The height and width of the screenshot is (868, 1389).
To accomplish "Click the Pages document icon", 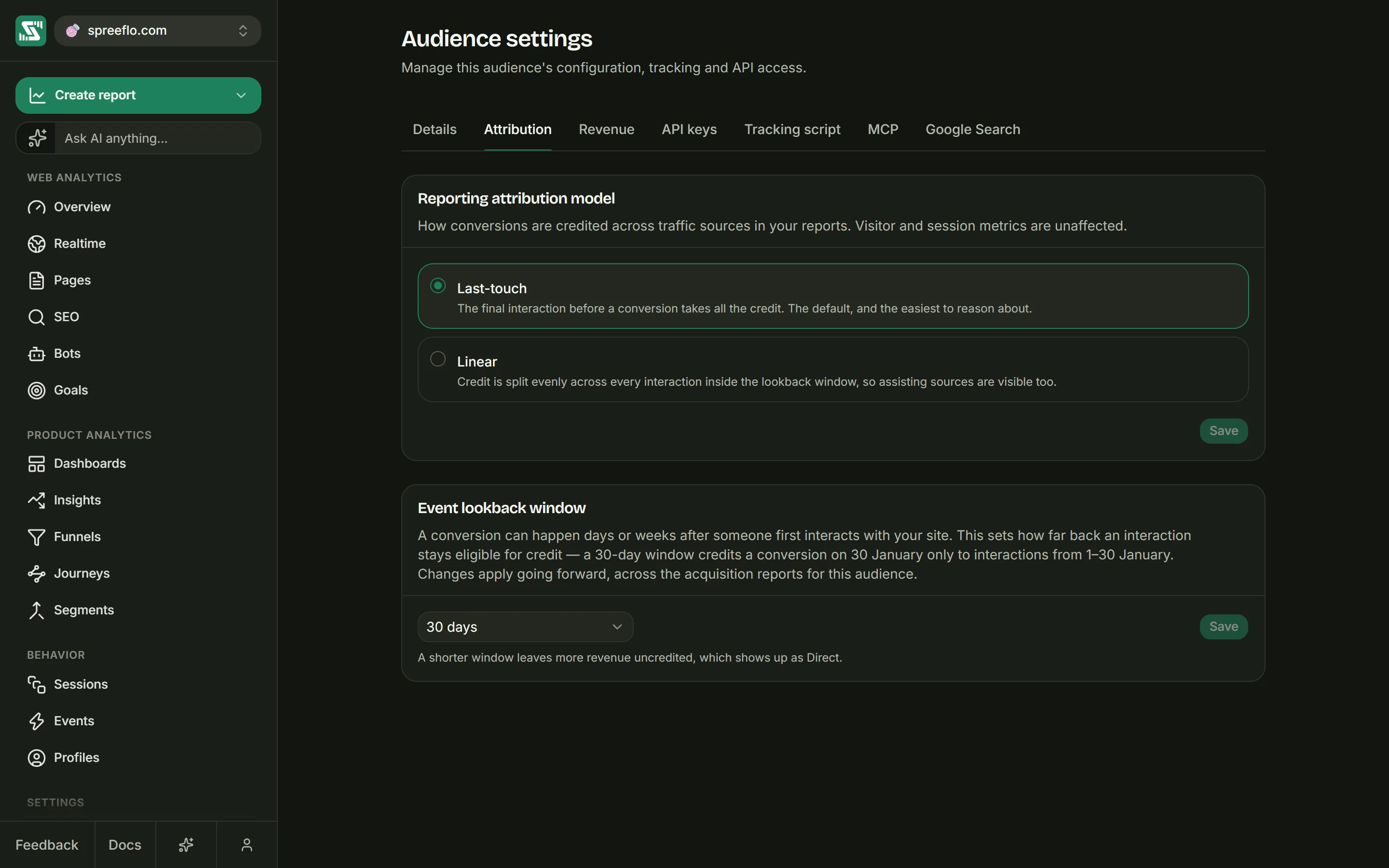I will pyautogui.click(x=36, y=281).
